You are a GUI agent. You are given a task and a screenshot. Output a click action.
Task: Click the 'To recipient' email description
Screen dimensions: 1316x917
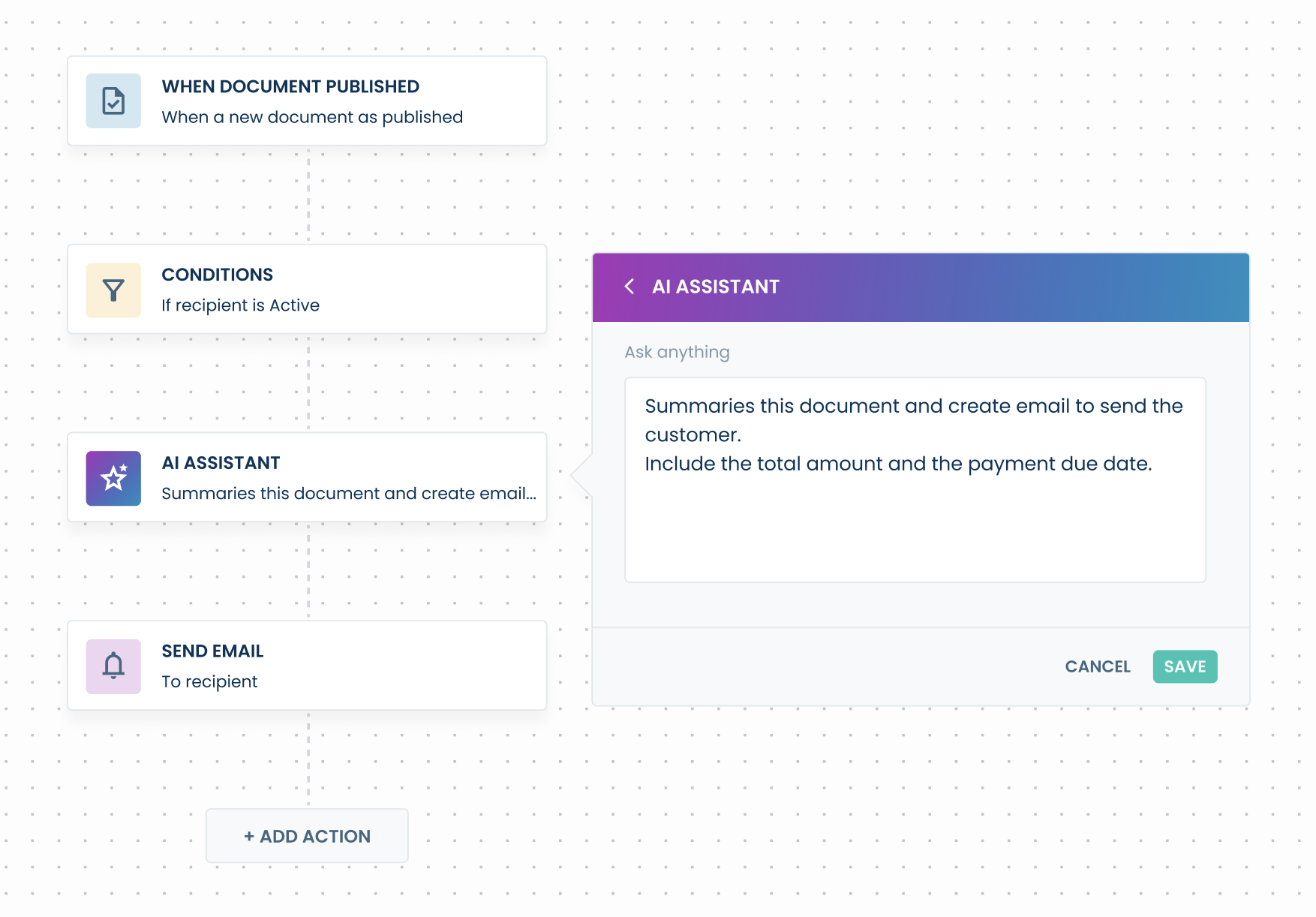tap(209, 681)
